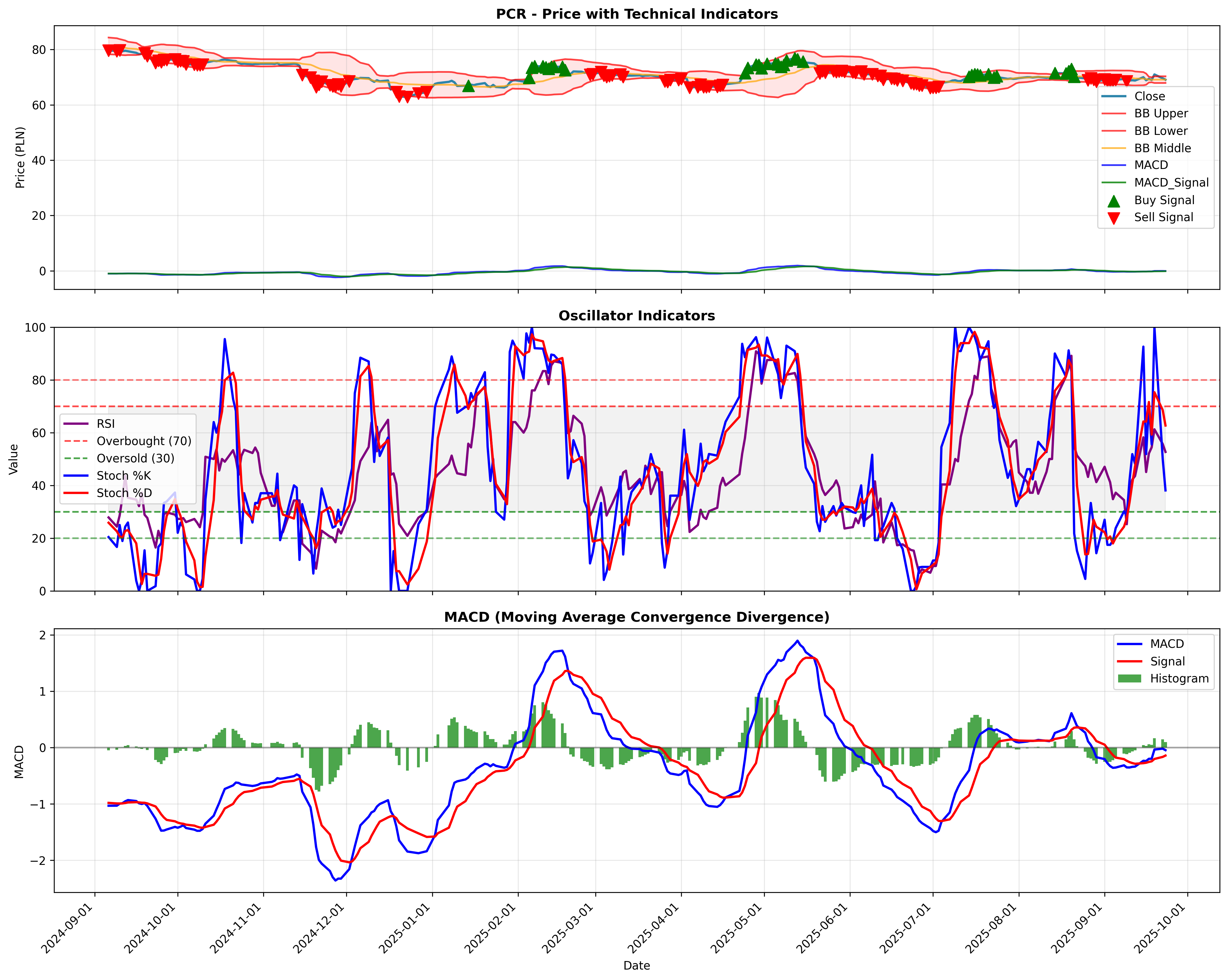This screenshot has width=1228, height=980.
Task: Select the 'Overbought (70)' legend entry
Action: point(127,441)
